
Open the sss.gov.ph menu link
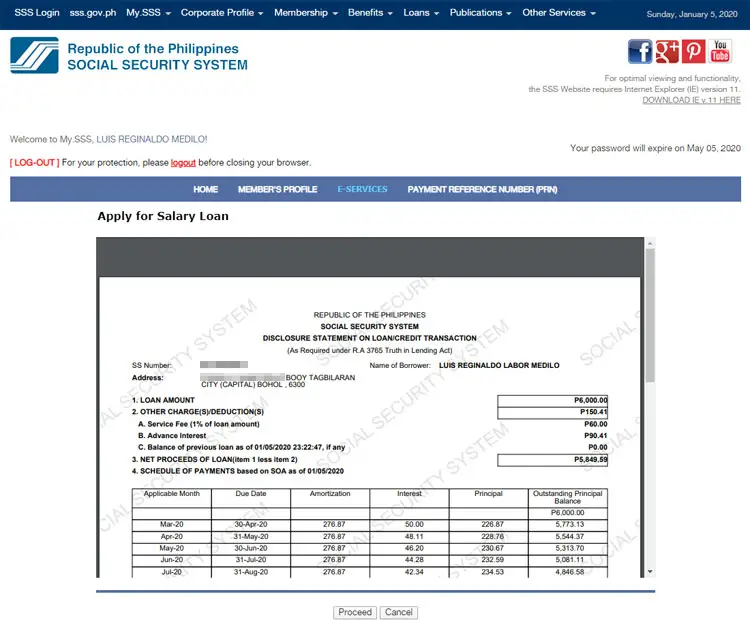click(x=93, y=13)
